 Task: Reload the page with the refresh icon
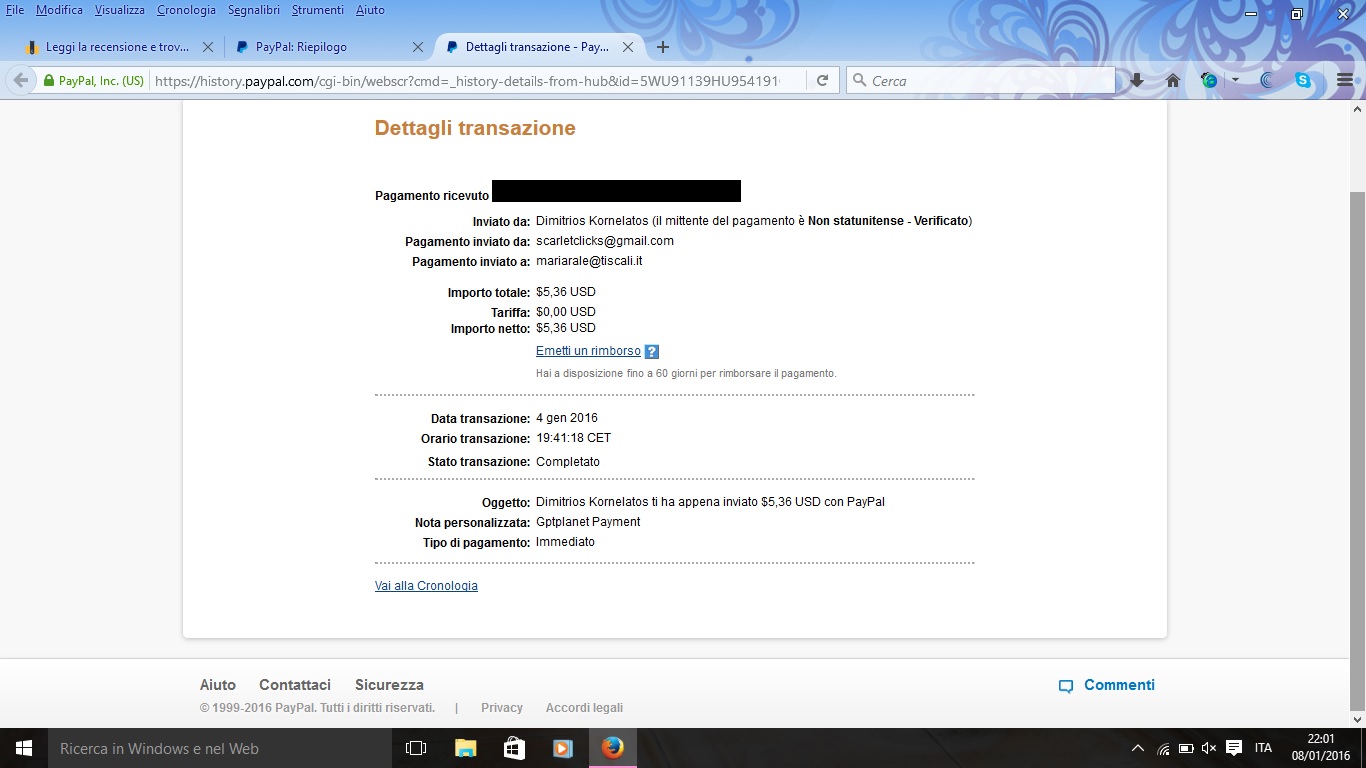(x=823, y=81)
